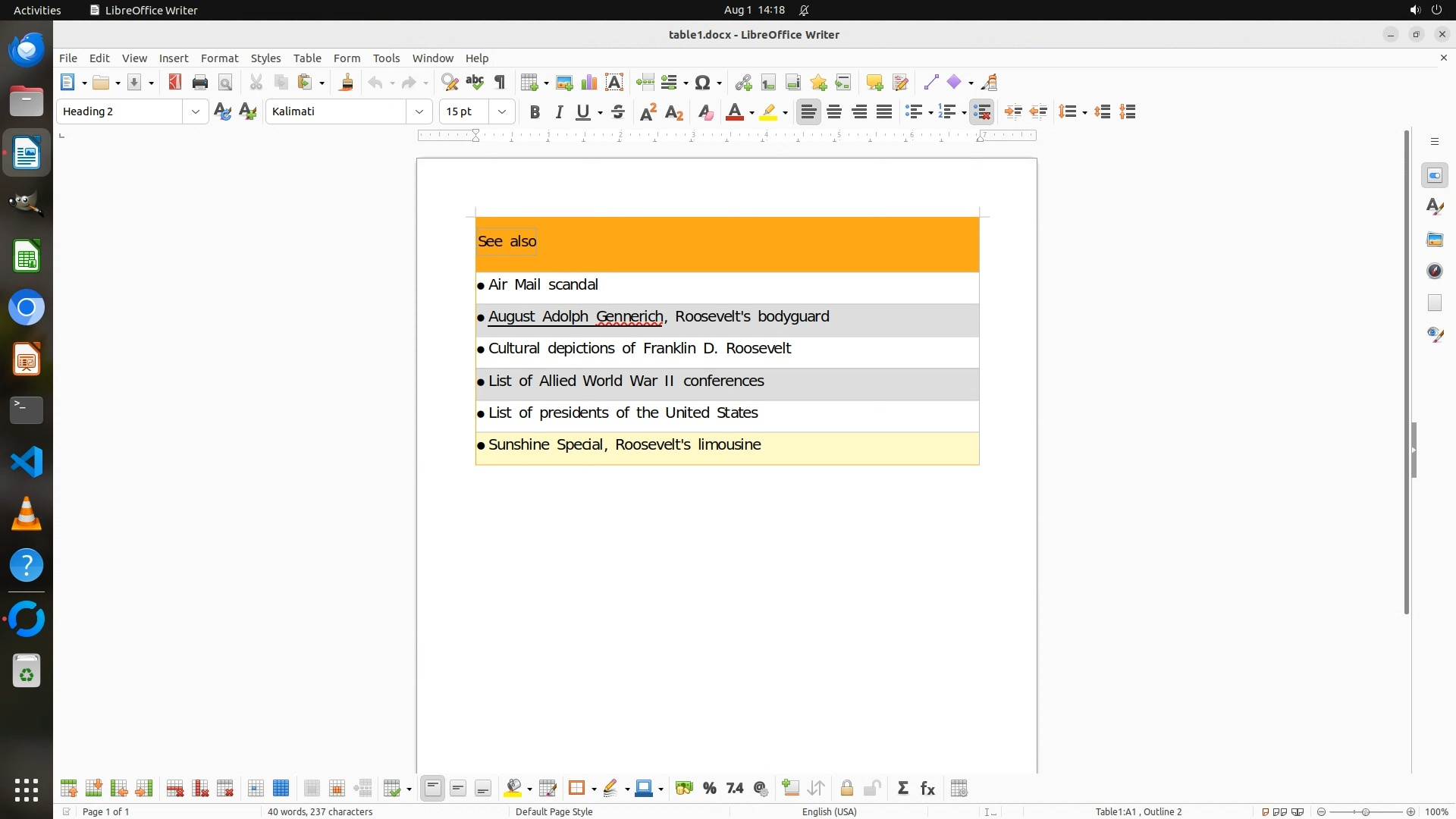The height and width of the screenshot is (819, 1456).
Task: Click Default Page Style in status bar
Action: click(554, 811)
